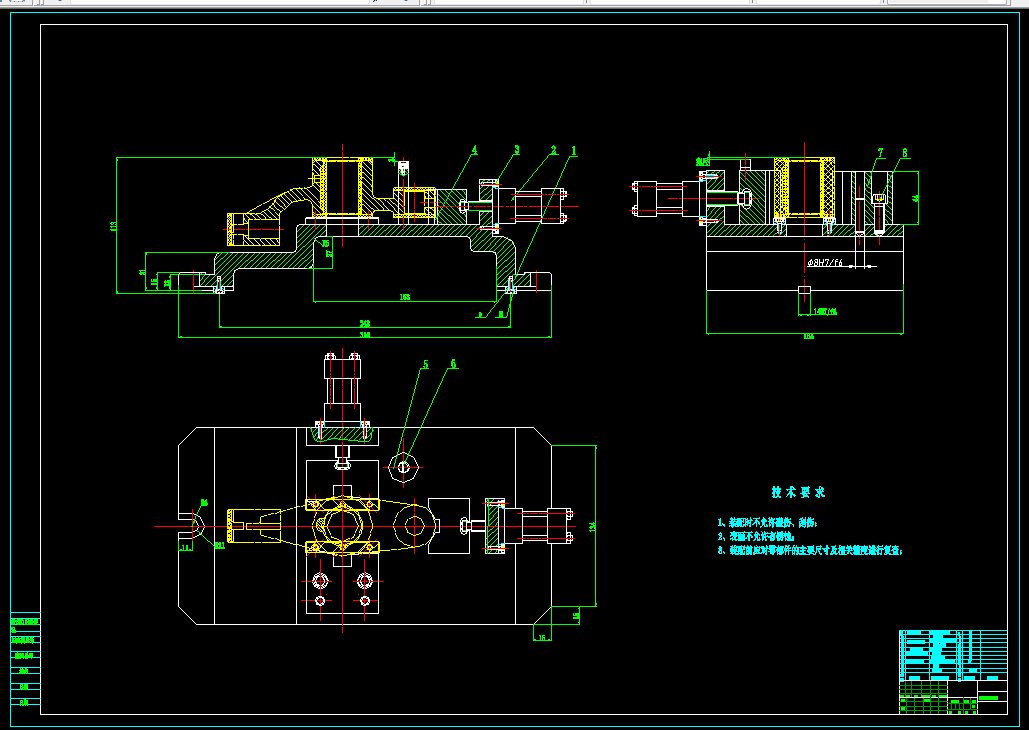
Task: Select technical requirement line 2
Action: click(757, 536)
